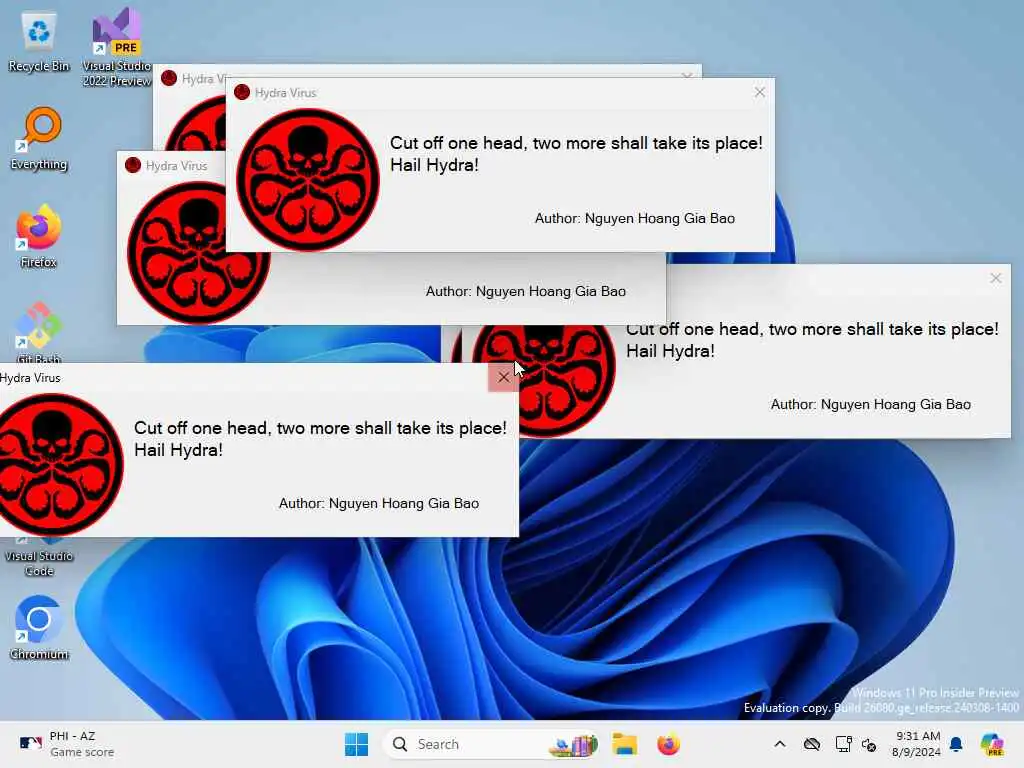This screenshot has height=768, width=1024.
Task: Click the small Hydra icon in topmost title bar
Action: click(x=242, y=92)
